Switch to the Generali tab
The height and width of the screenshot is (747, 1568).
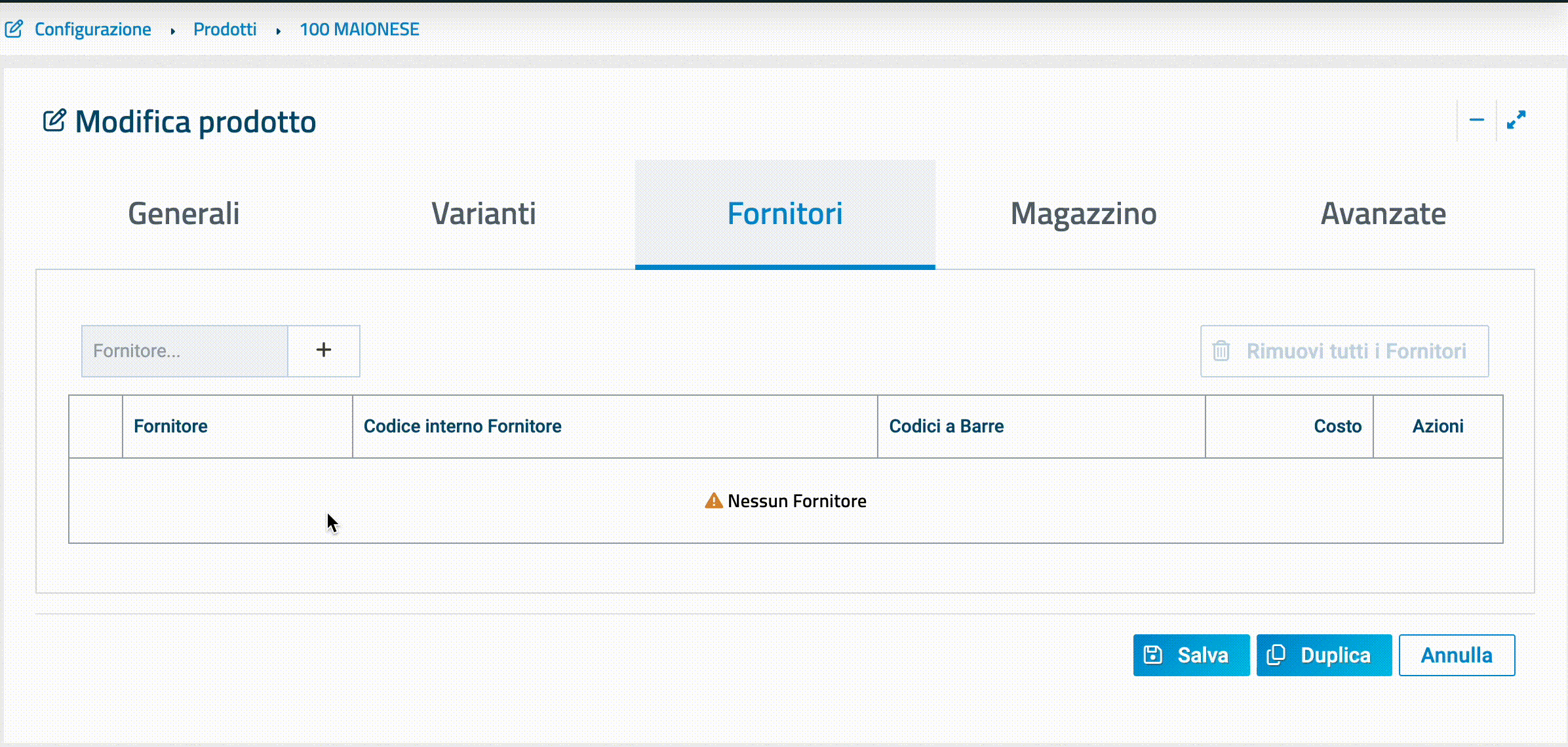[x=184, y=214]
